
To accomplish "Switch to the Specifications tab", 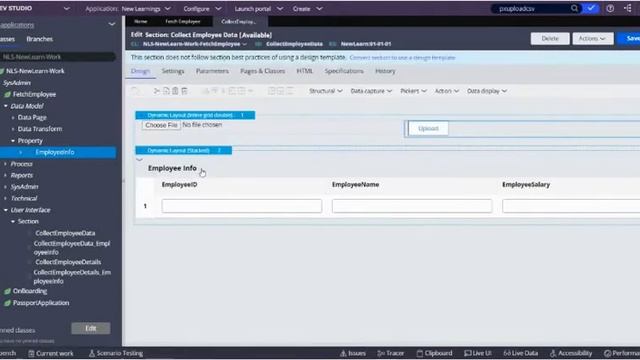I will pos(344,71).
